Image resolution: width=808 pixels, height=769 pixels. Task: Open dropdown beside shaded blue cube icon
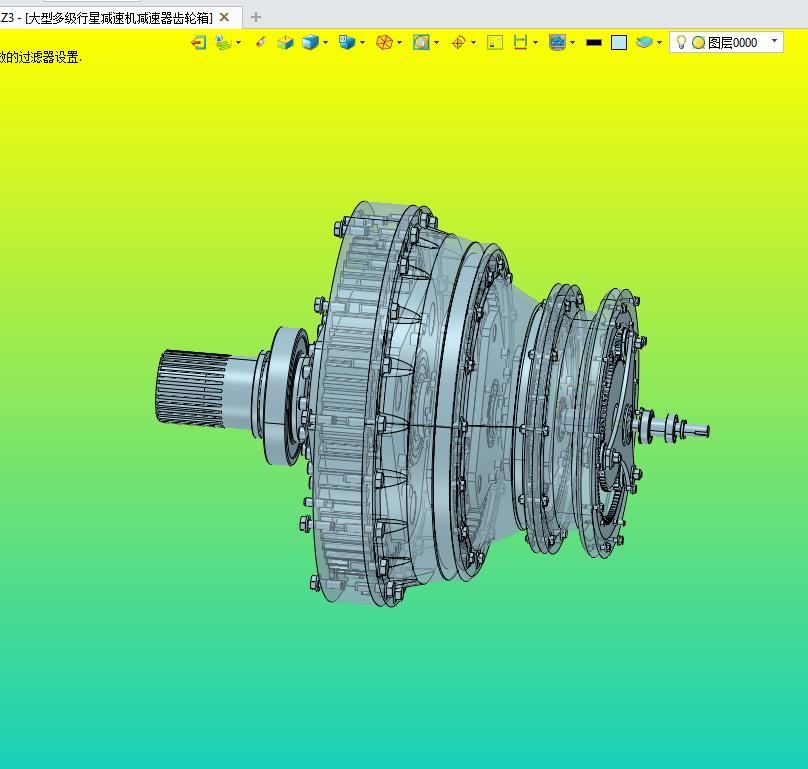click(326, 43)
